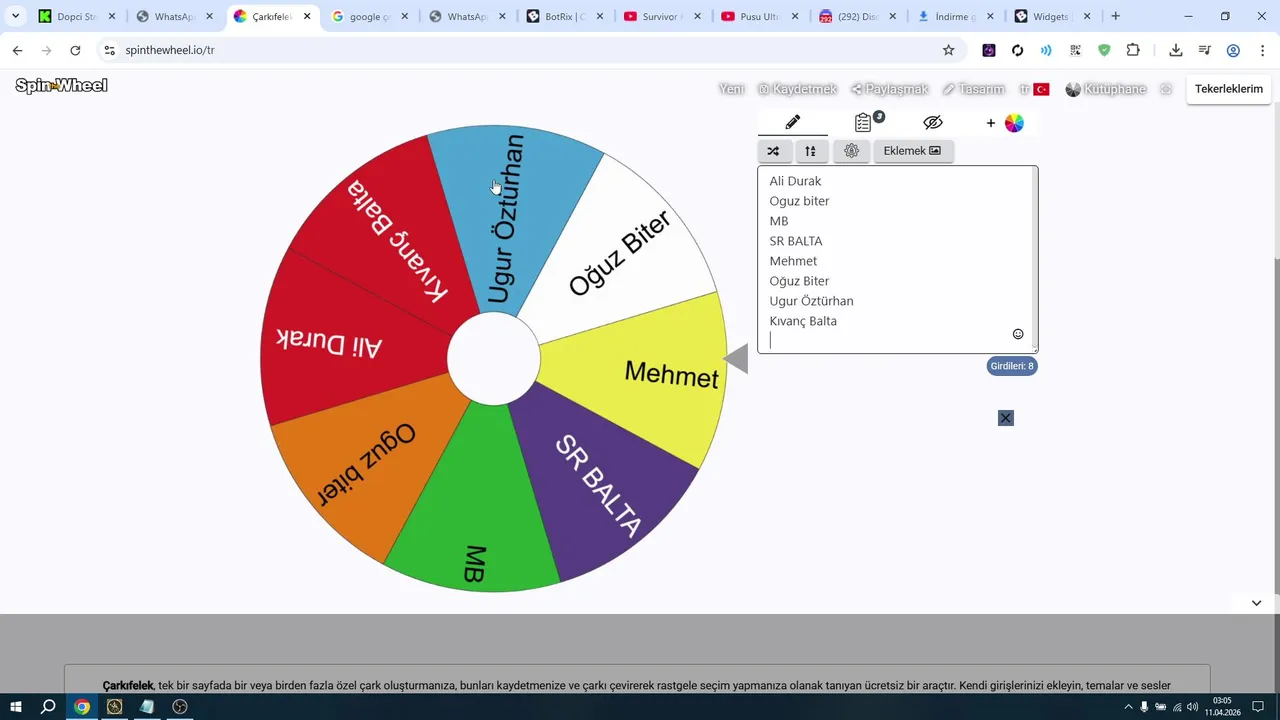Click entry text 'Ali Durak'
The image size is (1280, 720).
click(795, 181)
